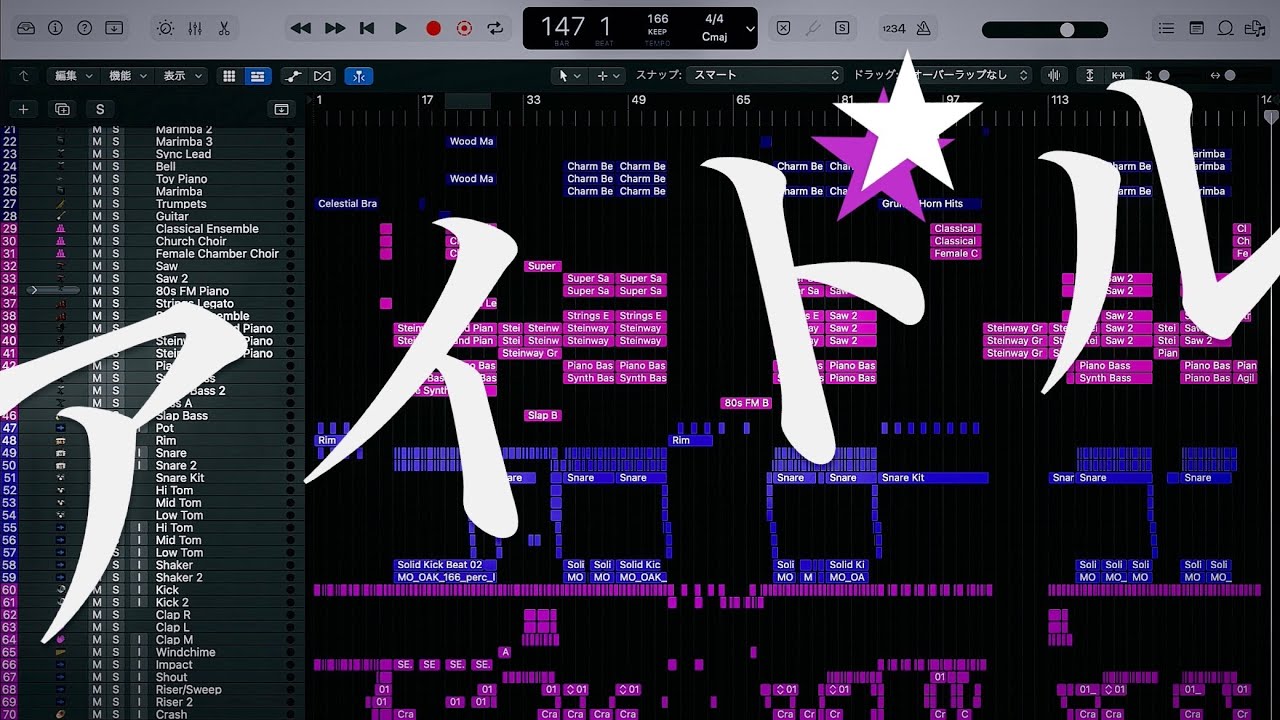This screenshot has width=1280, height=720.
Task: Click the waveform zoom icon
Action: click(x=1054, y=76)
